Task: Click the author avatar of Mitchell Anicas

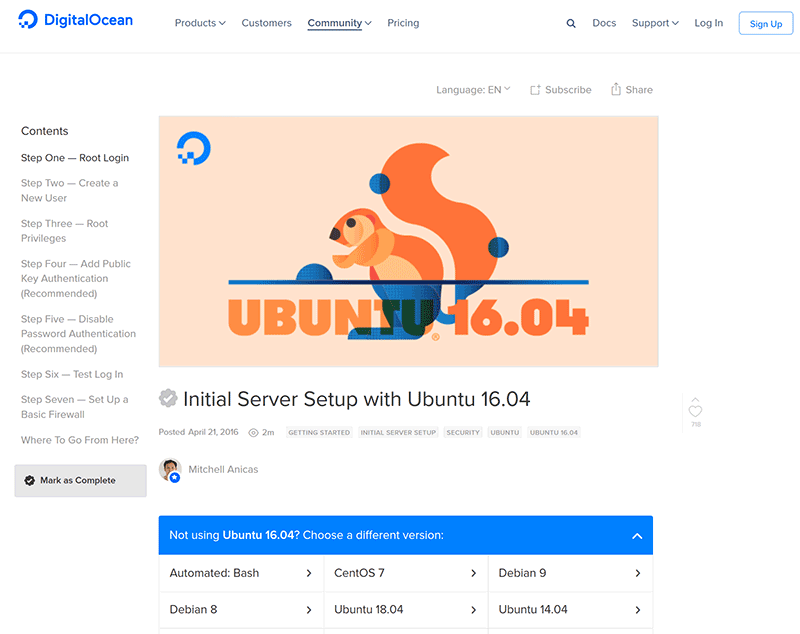Action: (x=170, y=470)
